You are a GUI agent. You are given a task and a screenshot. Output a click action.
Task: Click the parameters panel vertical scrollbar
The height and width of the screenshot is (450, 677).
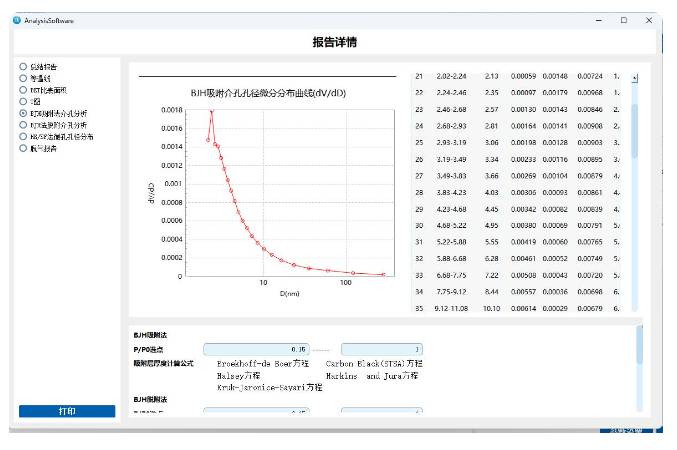[639, 344]
